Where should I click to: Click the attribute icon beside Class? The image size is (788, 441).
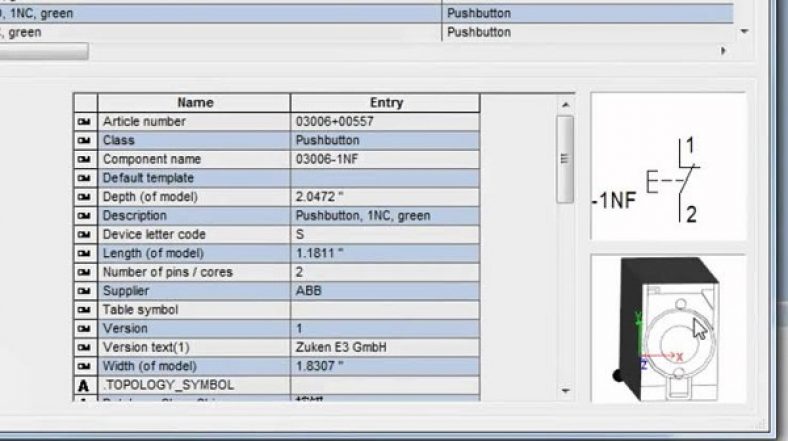tap(84, 141)
